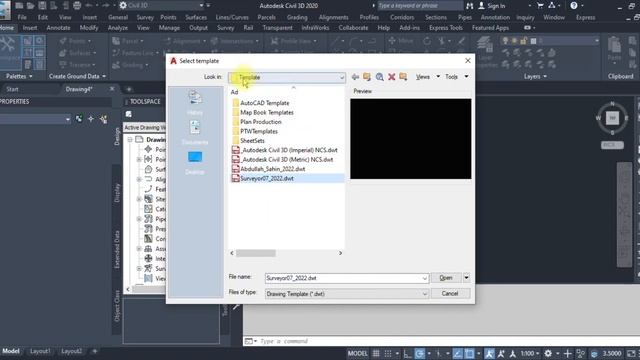
Task: Open the File name combo box dropdown
Action: (x=424, y=278)
